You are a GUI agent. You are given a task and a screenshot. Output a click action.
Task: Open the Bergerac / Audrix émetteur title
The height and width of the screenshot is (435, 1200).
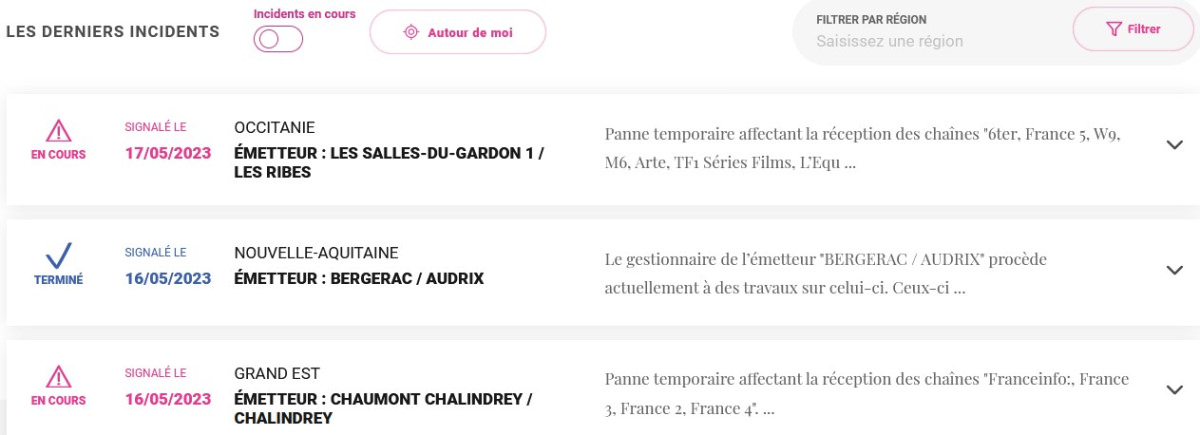(359, 279)
